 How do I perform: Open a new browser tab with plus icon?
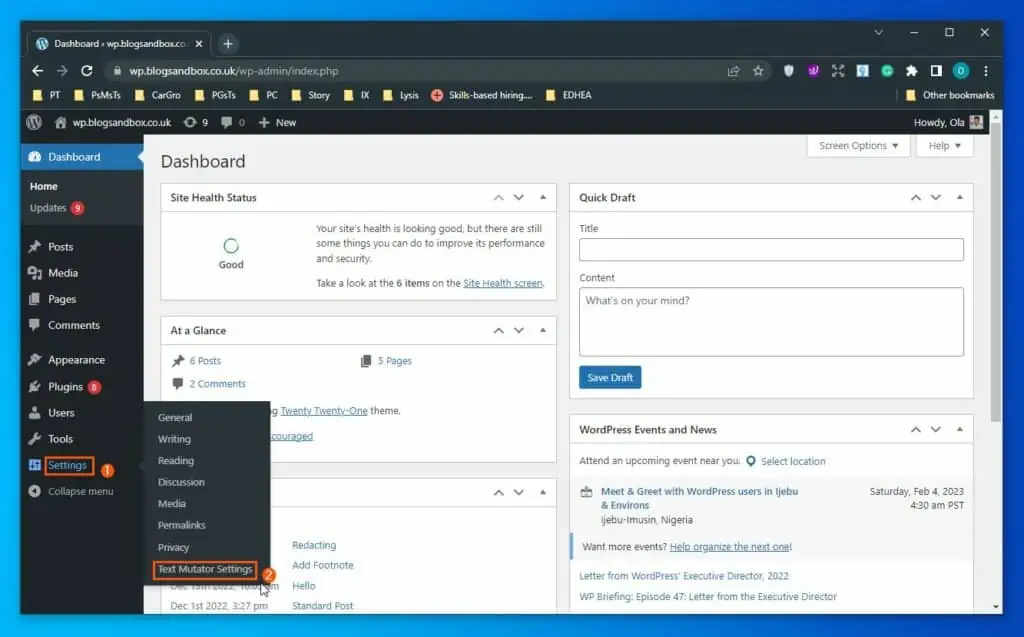point(228,44)
